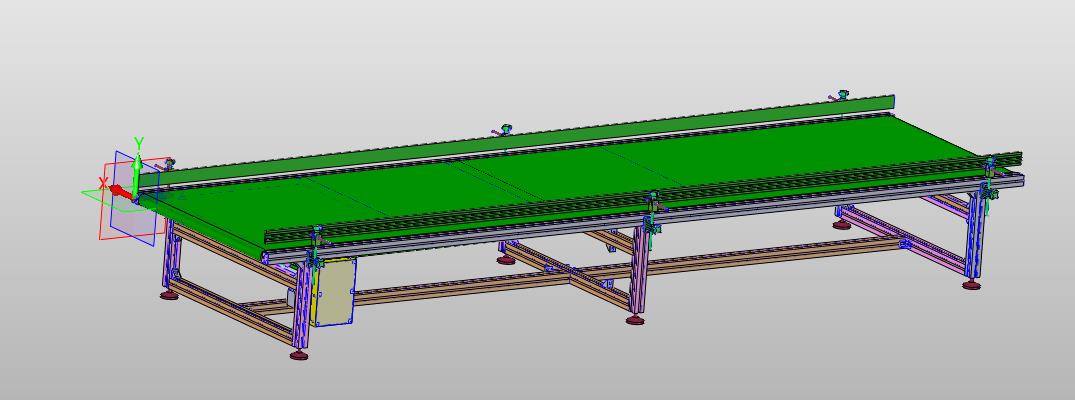Pick the blue plane of the coordinate triad
The height and width of the screenshot is (400, 1075).
point(136,198)
